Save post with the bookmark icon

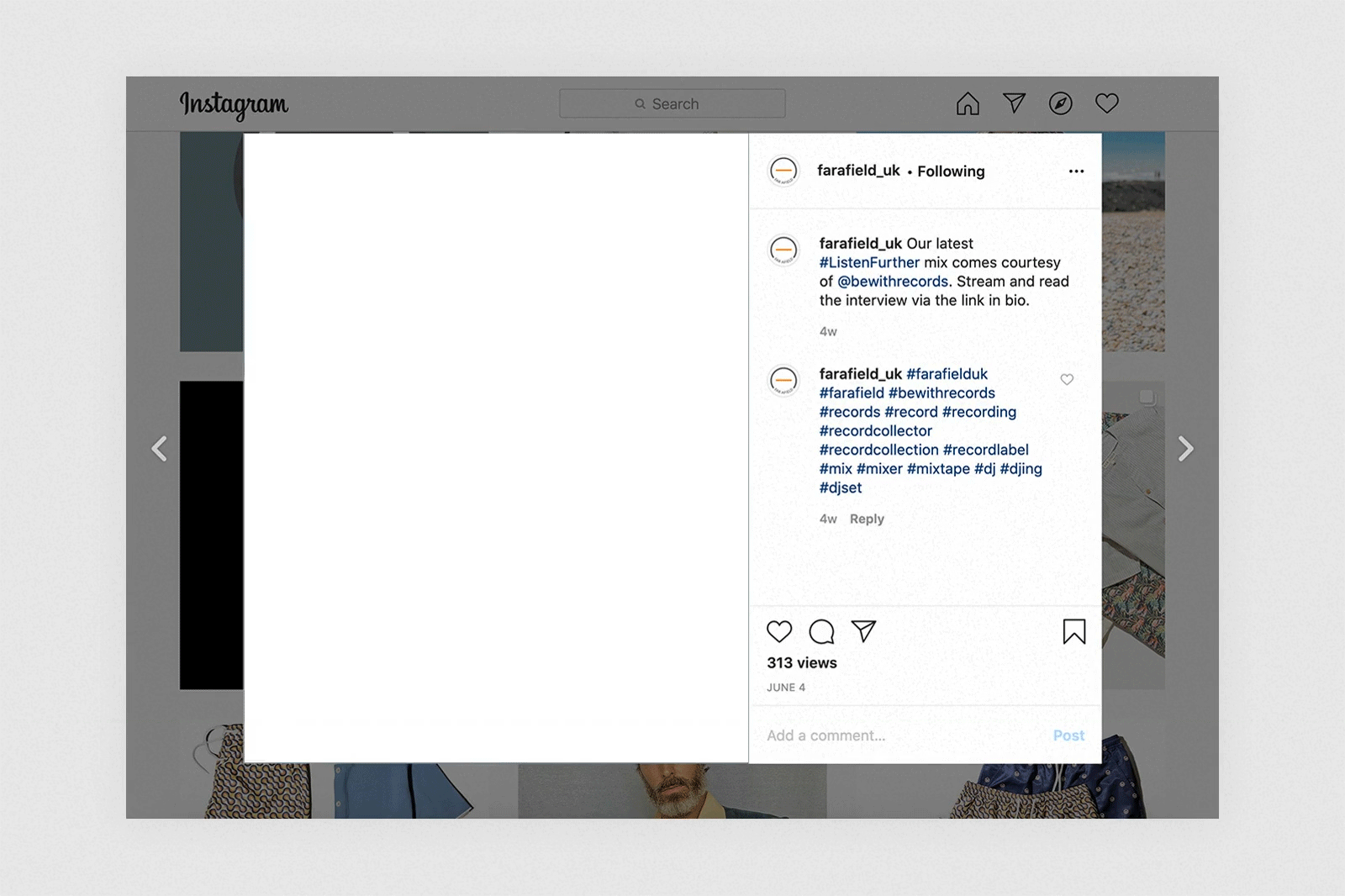point(1073,631)
